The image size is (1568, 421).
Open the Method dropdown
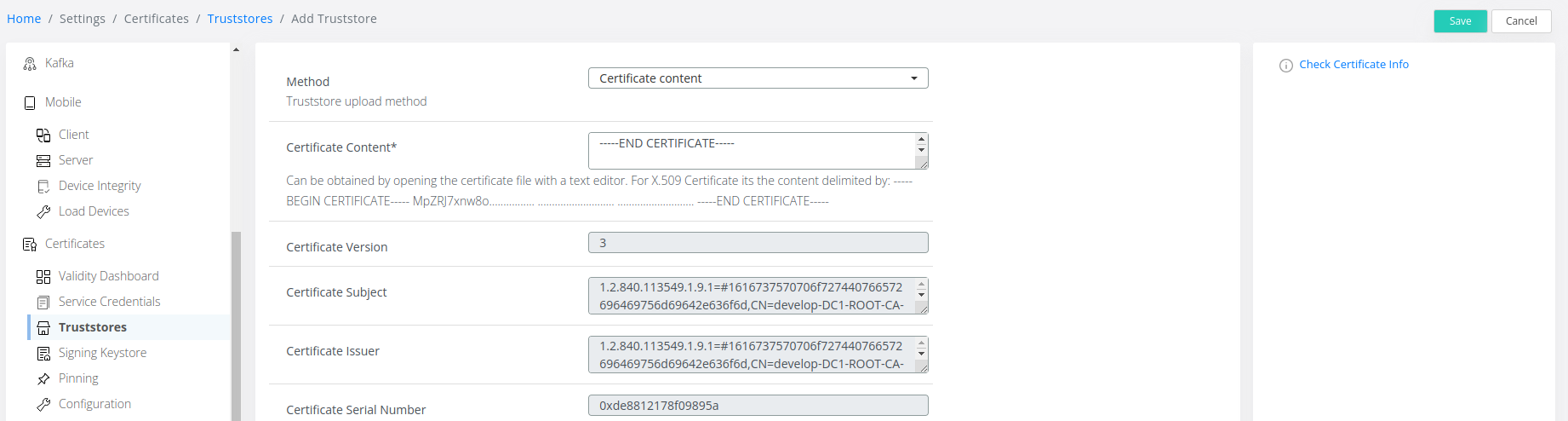coord(758,78)
